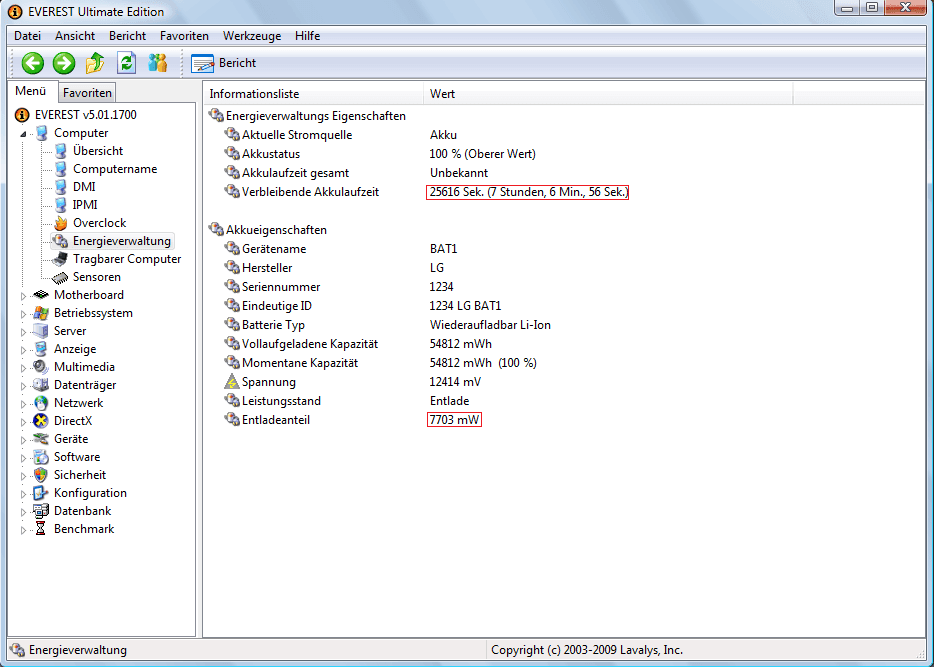This screenshot has width=934, height=667.
Task: Open the Bericht menu in menu bar
Action: pos(127,36)
